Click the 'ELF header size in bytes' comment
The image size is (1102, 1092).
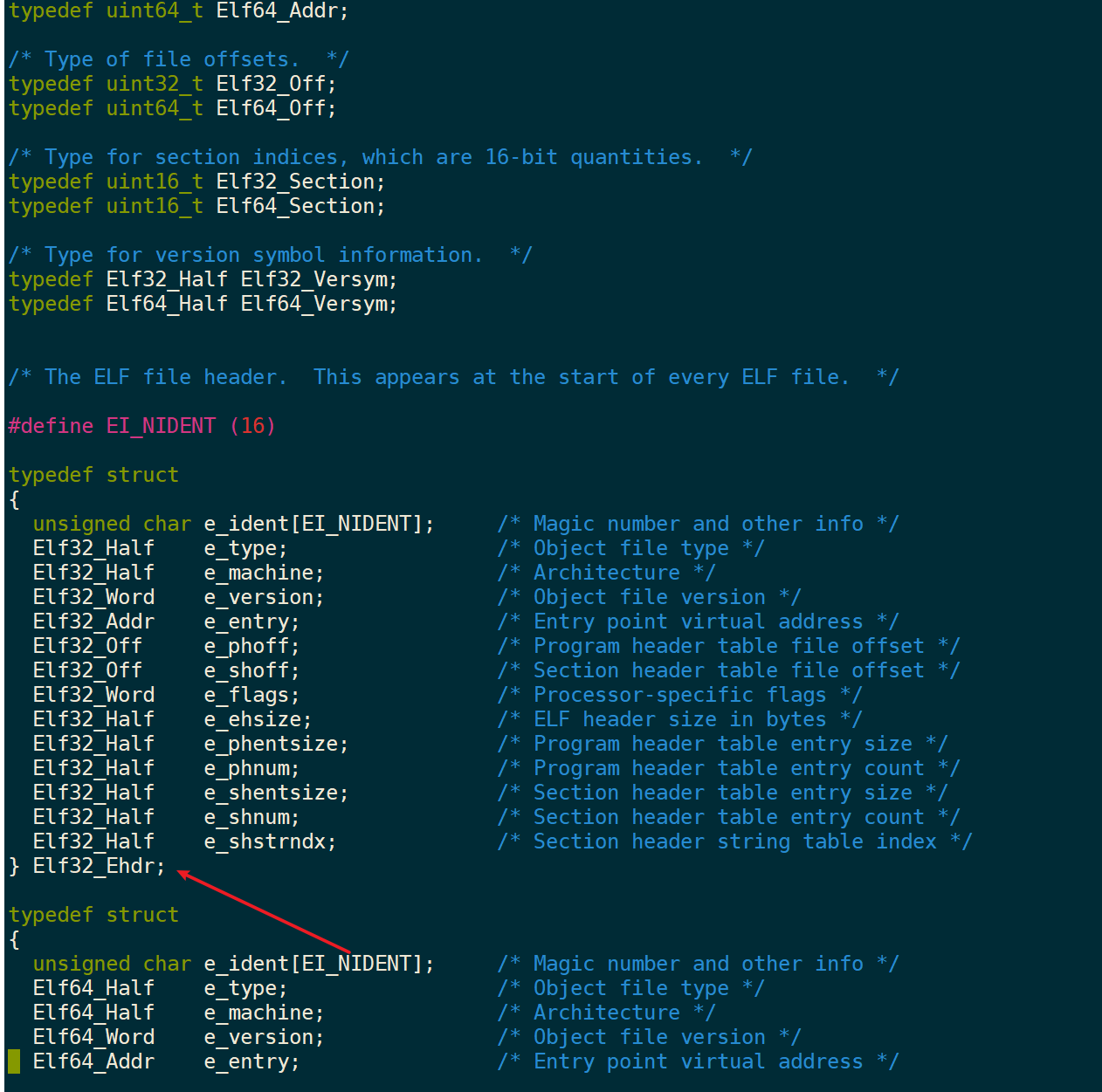(x=678, y=719)
